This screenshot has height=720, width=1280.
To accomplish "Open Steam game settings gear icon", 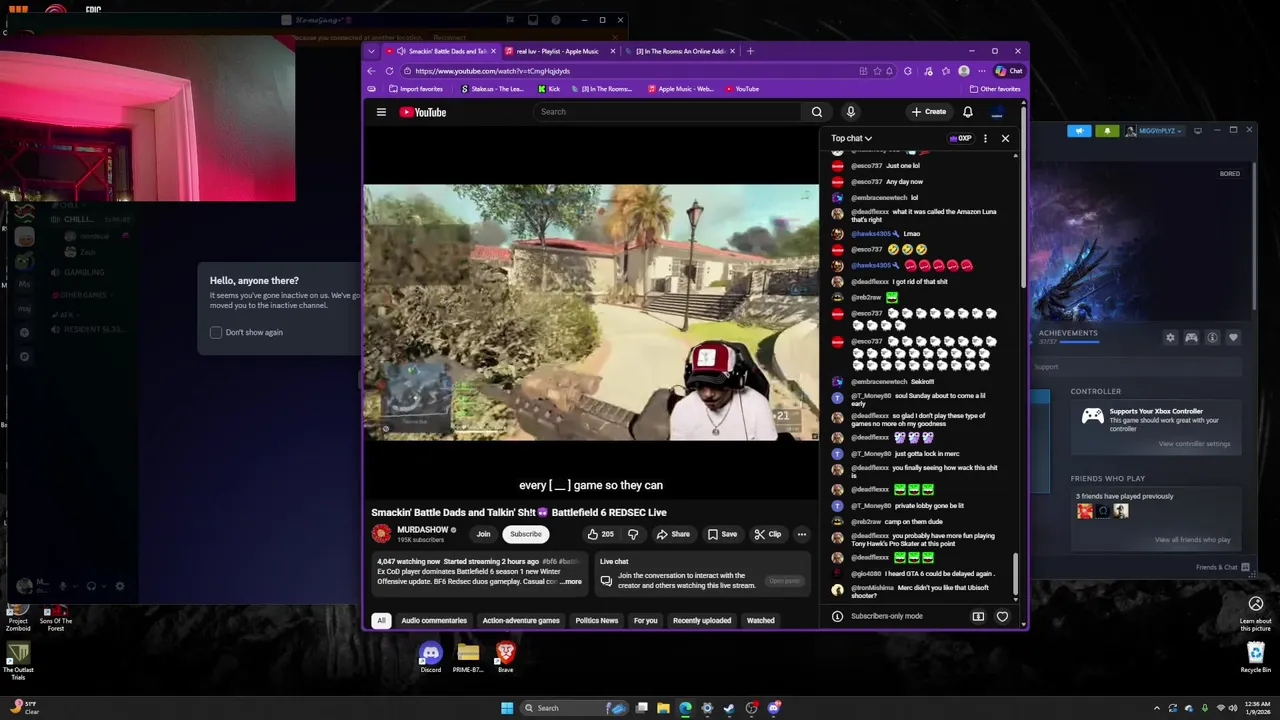I will pyautogui.click(x=1170, y=338).
